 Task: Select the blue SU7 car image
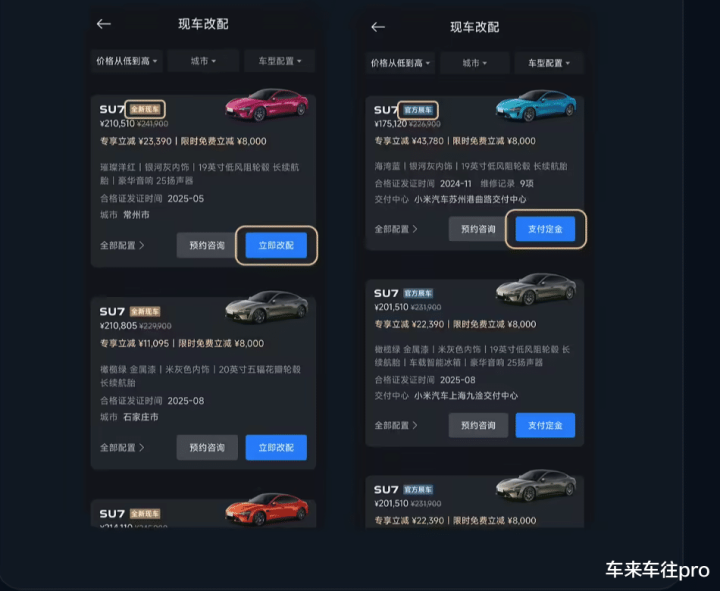(536, 106)
